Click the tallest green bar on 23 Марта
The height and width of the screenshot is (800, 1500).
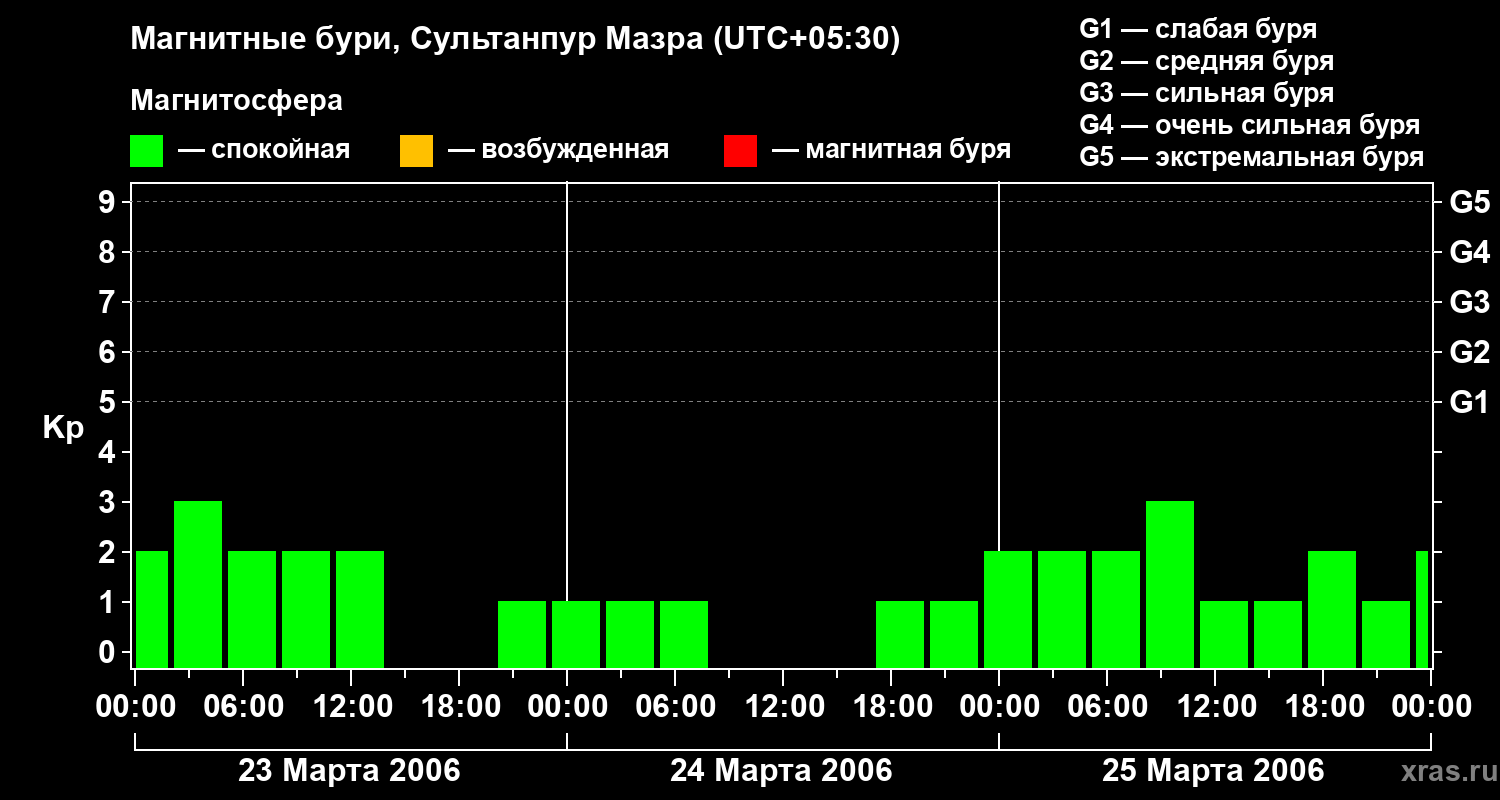click(198, 584)
